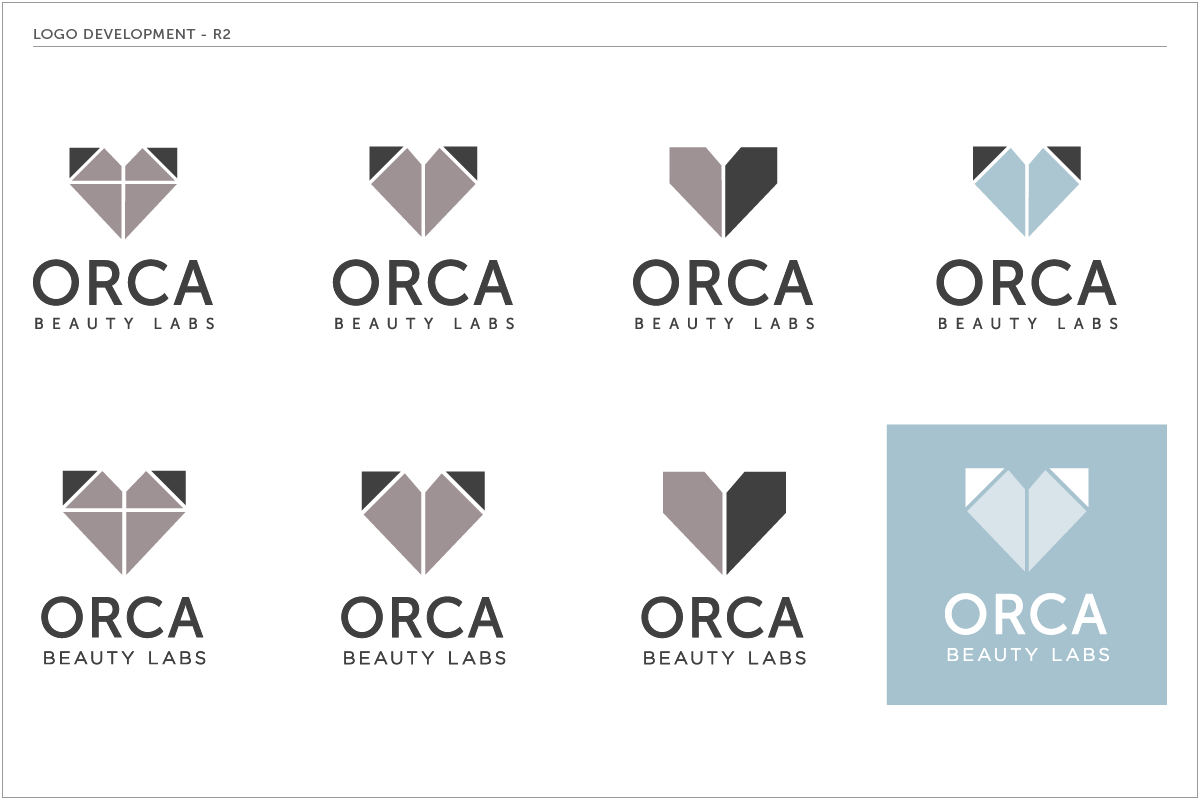Select the light blue heart with dark corners
The height and width of the screenshot is (800, 1200).
[x=1027, y=192]
